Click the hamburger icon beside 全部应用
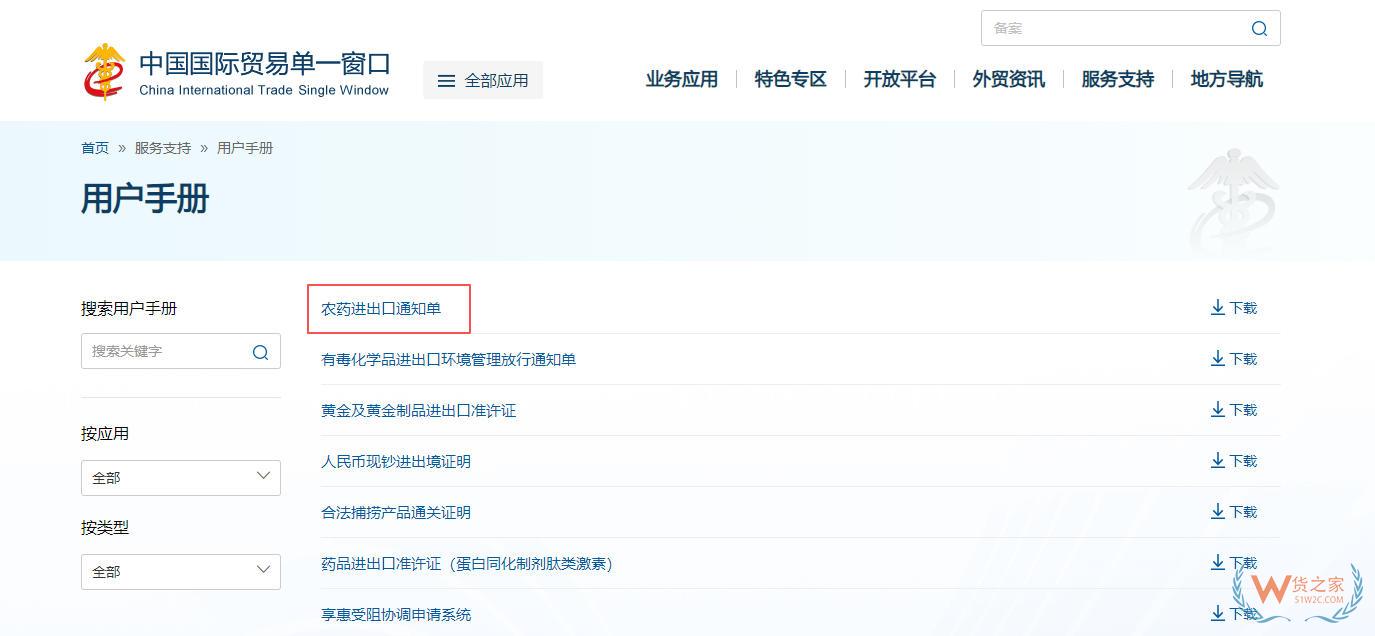 [x=447, y=81]
